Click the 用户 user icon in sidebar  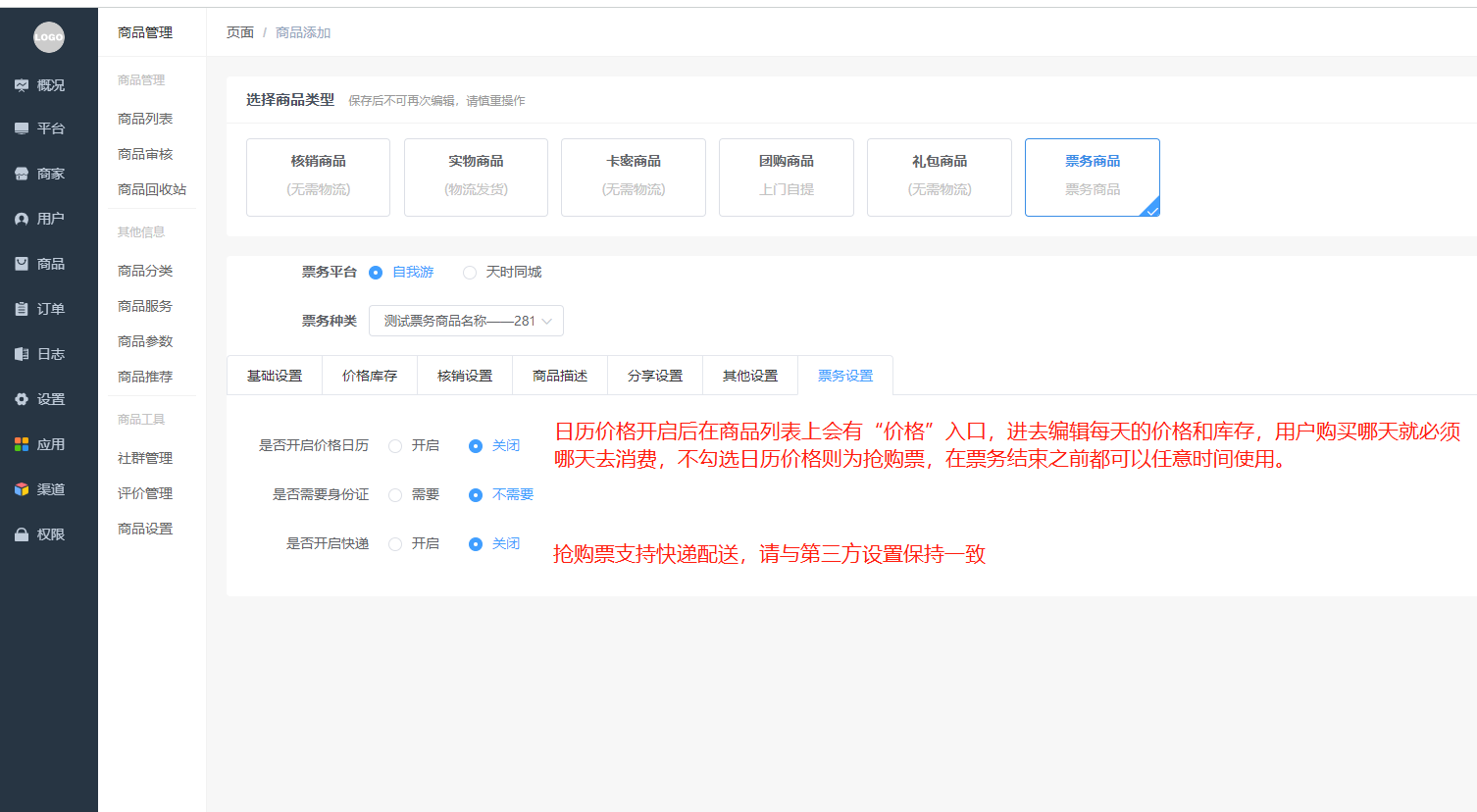[x=22, y=219]
